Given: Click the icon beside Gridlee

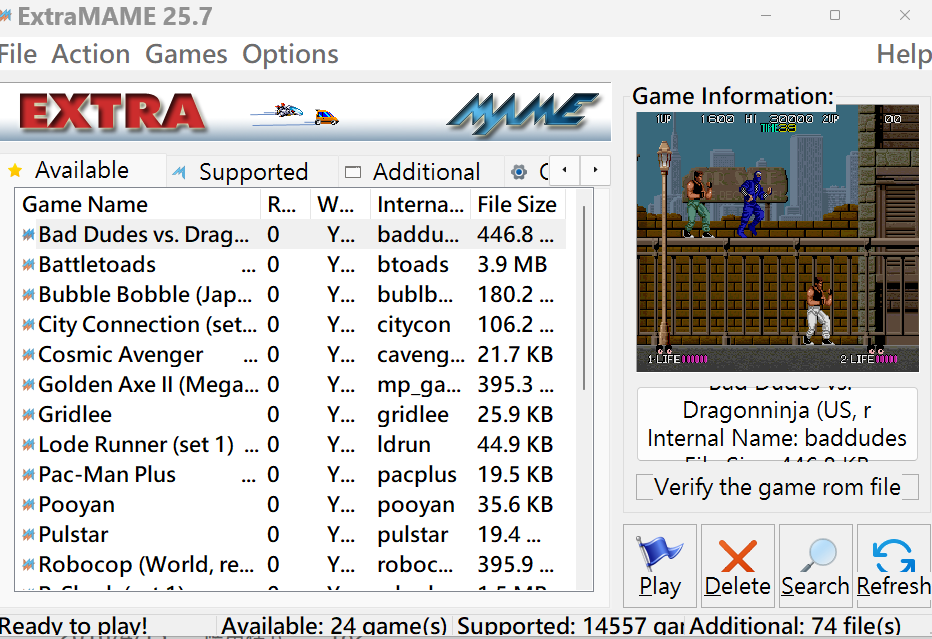Looking at the screenshot, I should pos(28,414).
